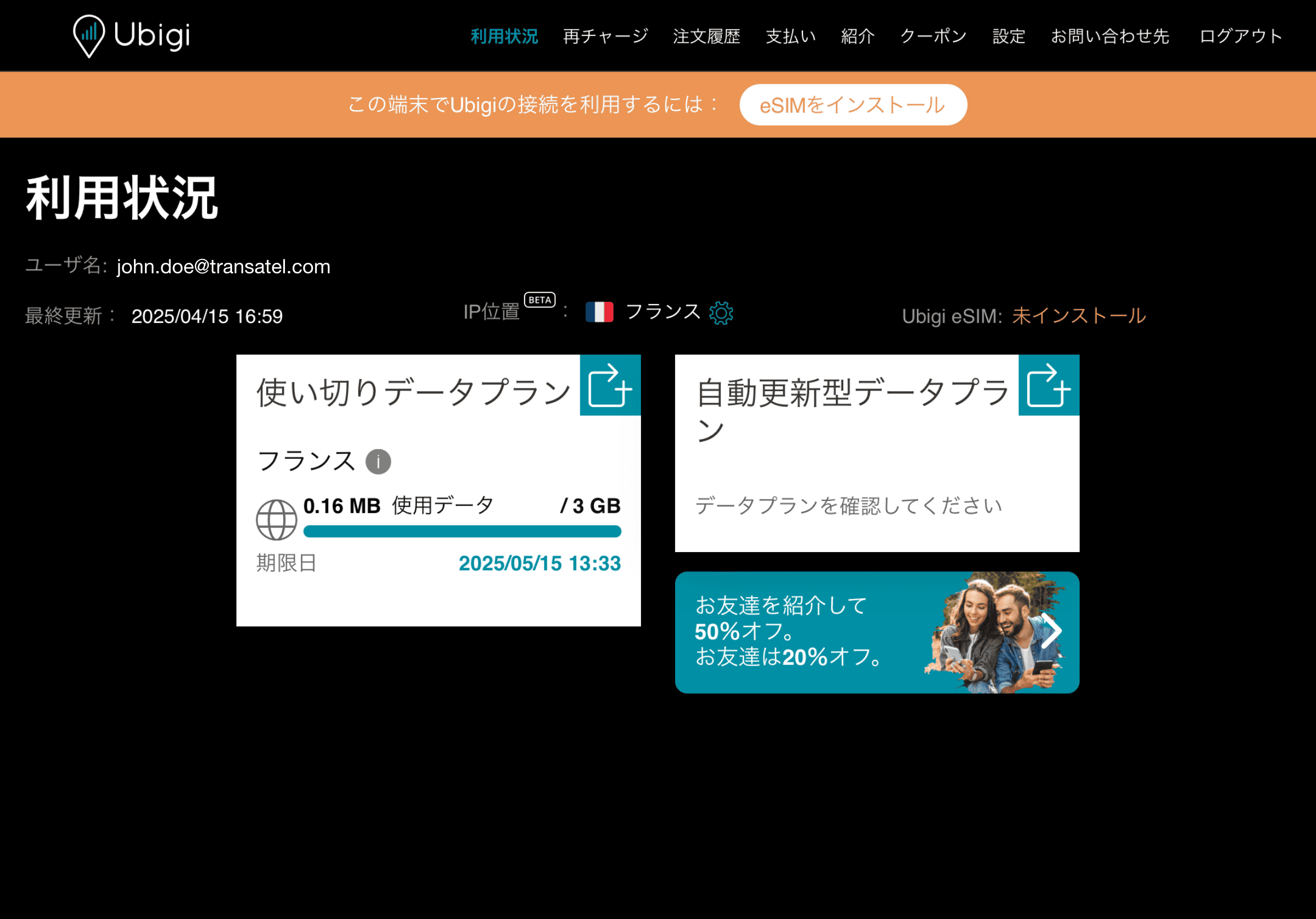Go to 注文履歴 page
The image size is (1316, 919).
pos(706,37)
